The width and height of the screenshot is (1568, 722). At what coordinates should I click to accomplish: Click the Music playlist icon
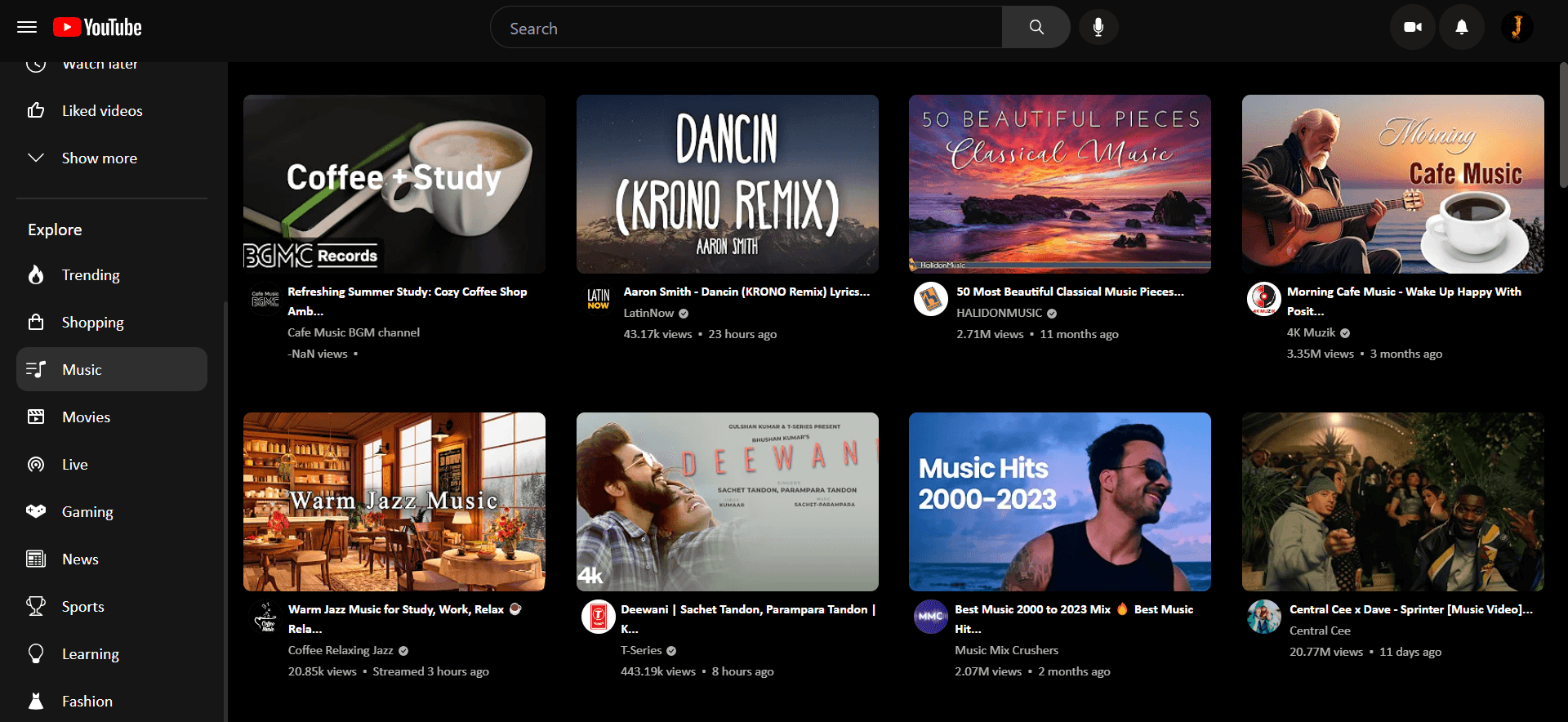[x=36, y=369]
